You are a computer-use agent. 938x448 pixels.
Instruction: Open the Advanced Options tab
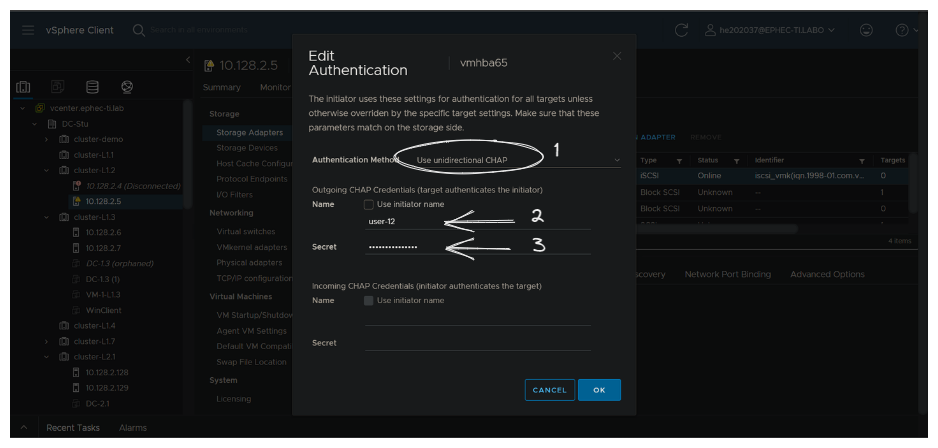[827, 274]
